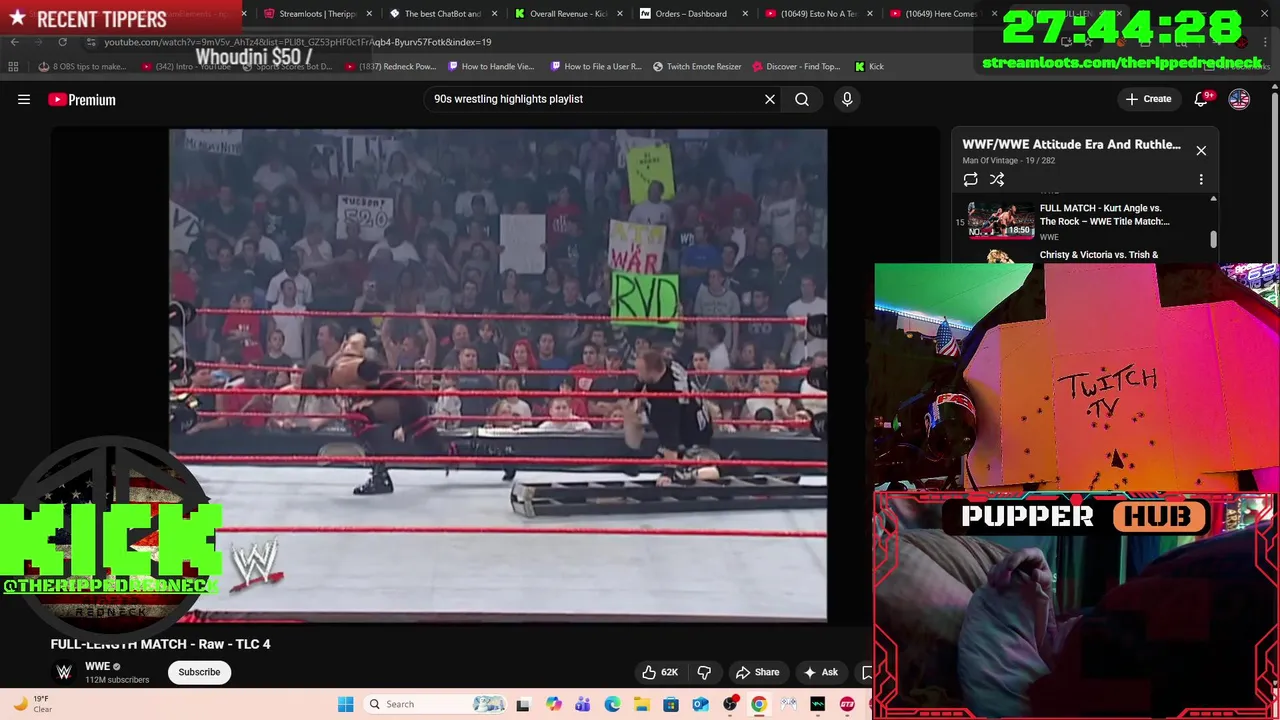Open Microsoft Store on taskbar
The width and height of the screenshot is (1280, 720).
pos(671,704)
